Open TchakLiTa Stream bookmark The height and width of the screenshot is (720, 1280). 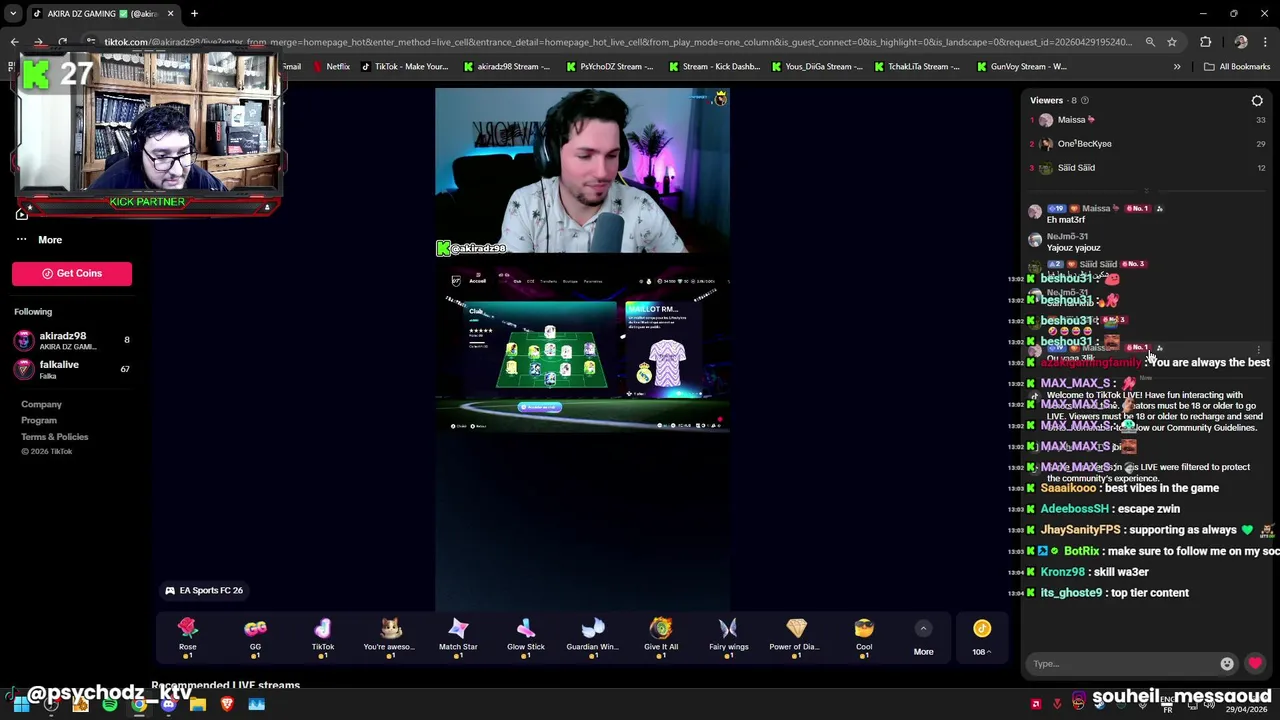916,67
